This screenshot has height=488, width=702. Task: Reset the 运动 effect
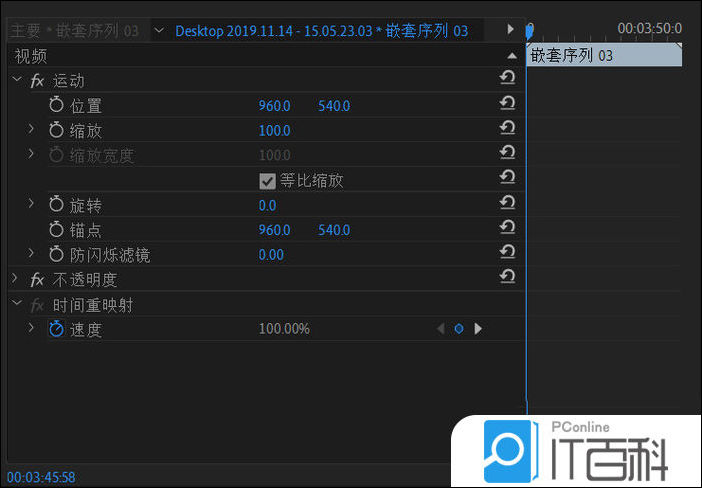tap(508, 78)
